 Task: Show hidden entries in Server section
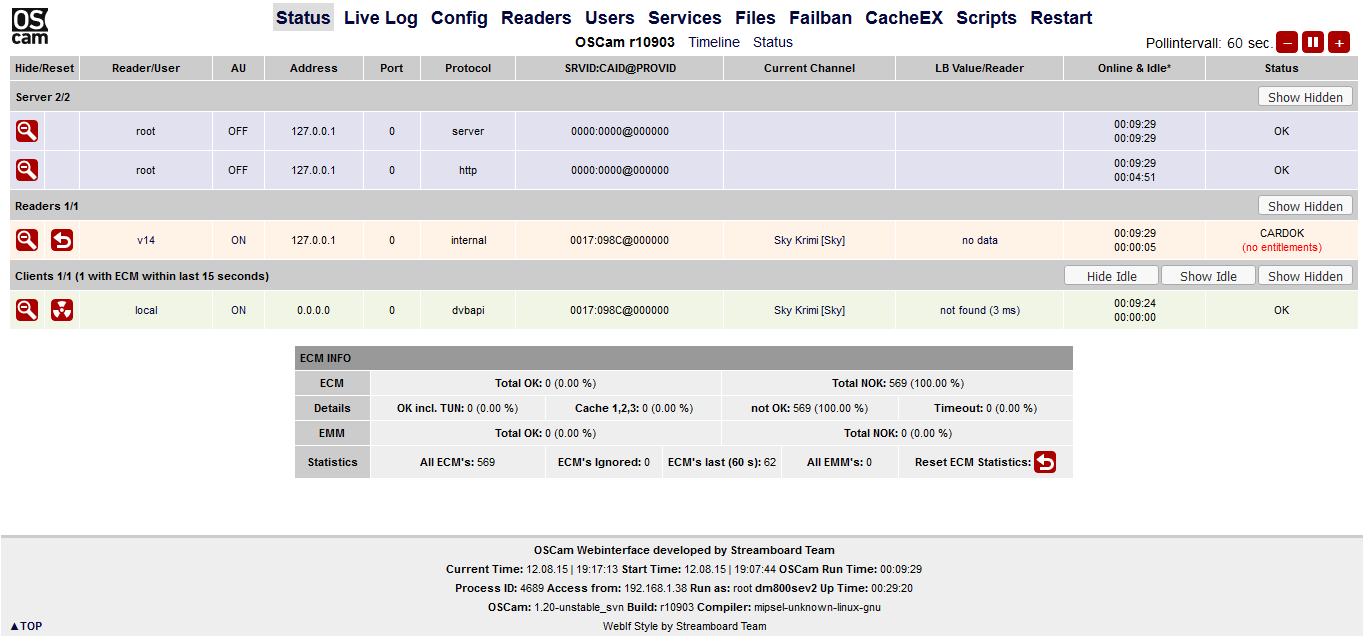tap(1305, 97)
